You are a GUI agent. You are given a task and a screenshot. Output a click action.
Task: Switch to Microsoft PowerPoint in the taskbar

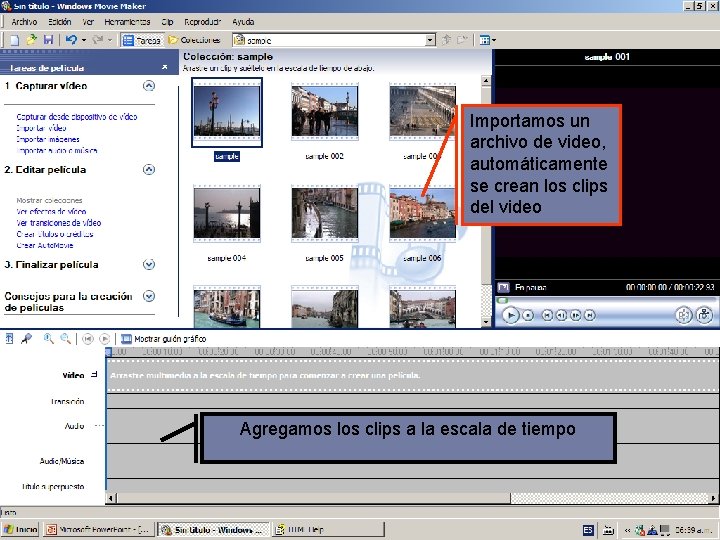pos(99,529)
